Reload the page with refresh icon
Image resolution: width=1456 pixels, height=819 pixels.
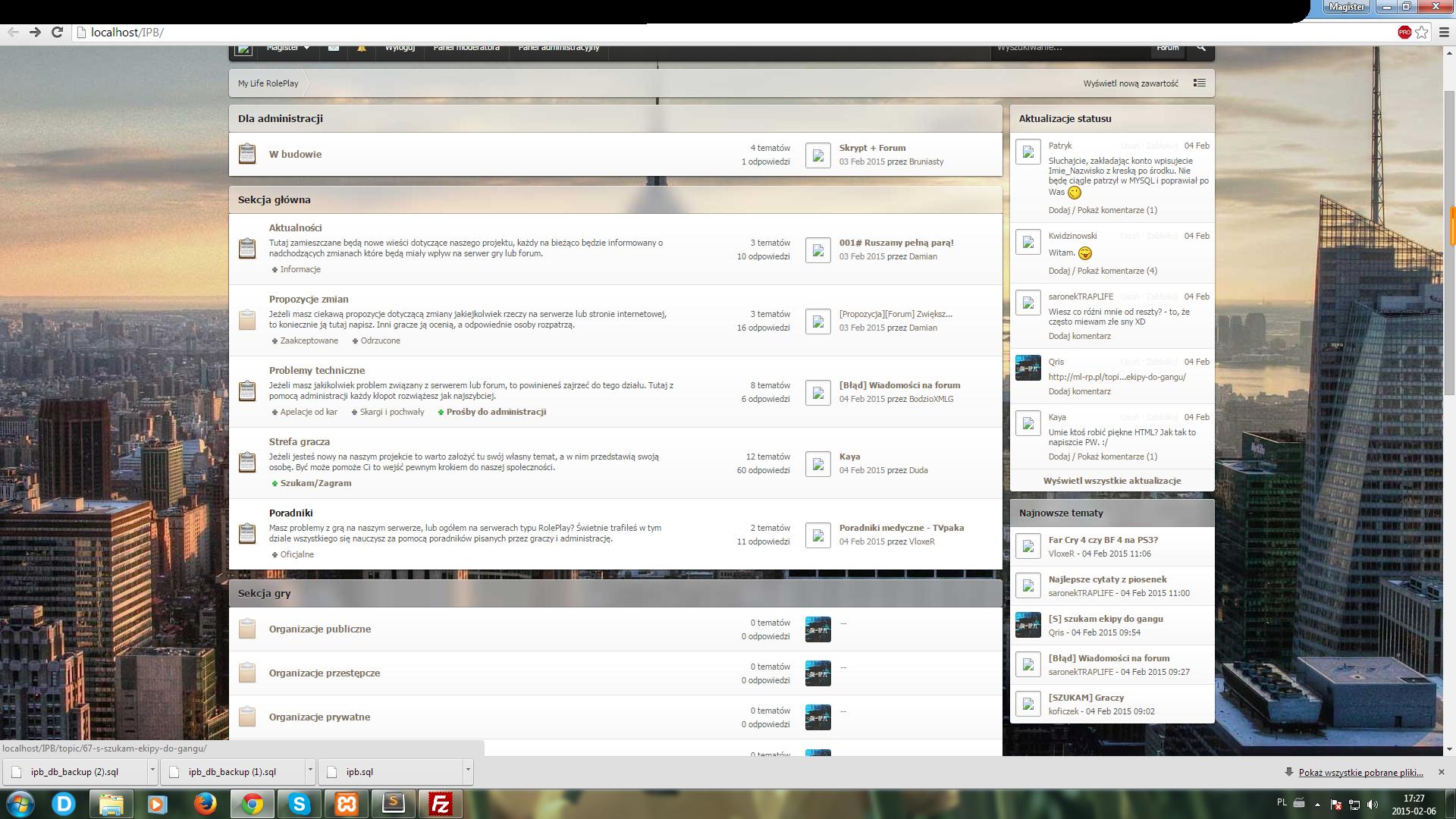[57, 32]
